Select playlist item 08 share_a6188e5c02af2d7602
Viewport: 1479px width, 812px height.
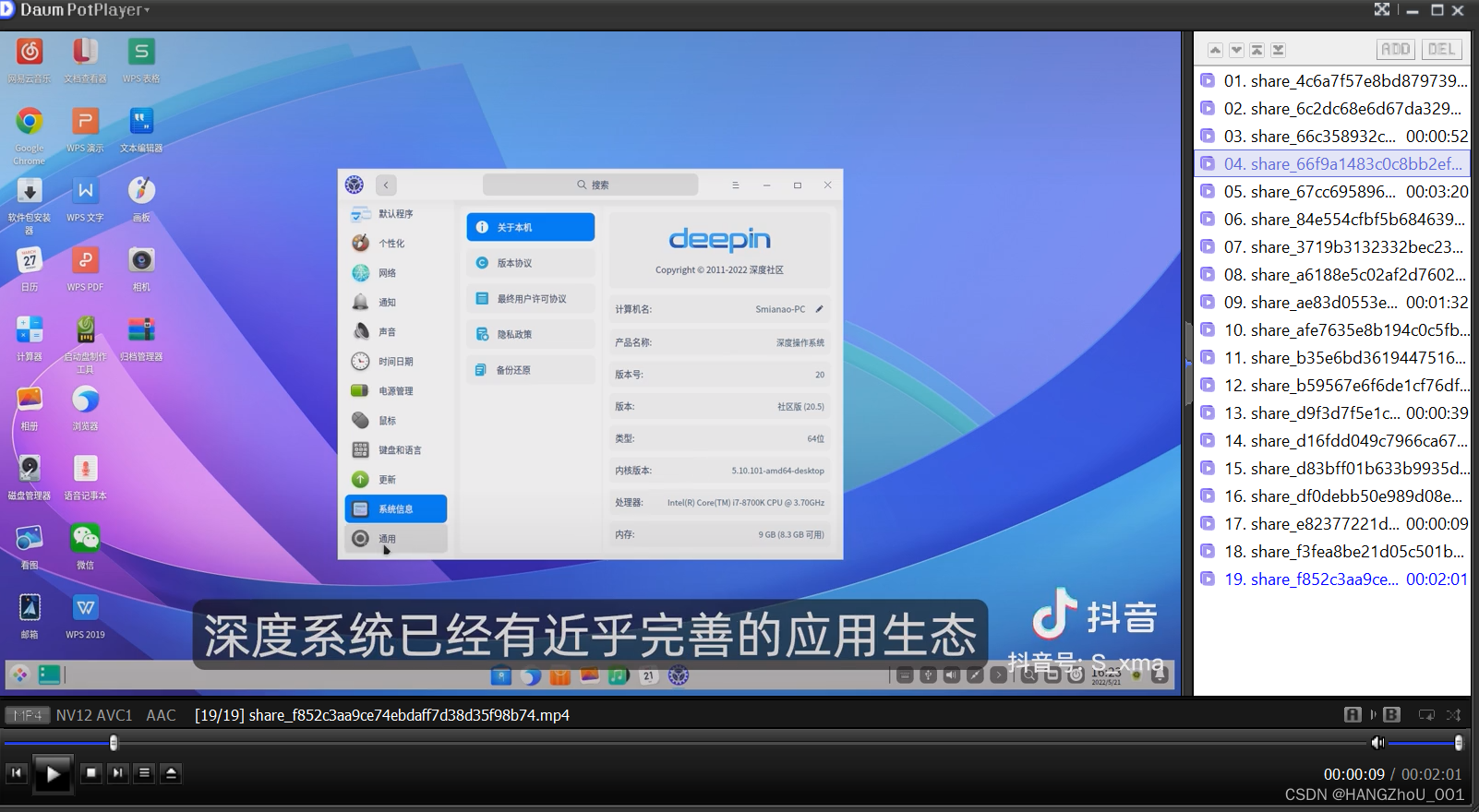[1332, 274]
